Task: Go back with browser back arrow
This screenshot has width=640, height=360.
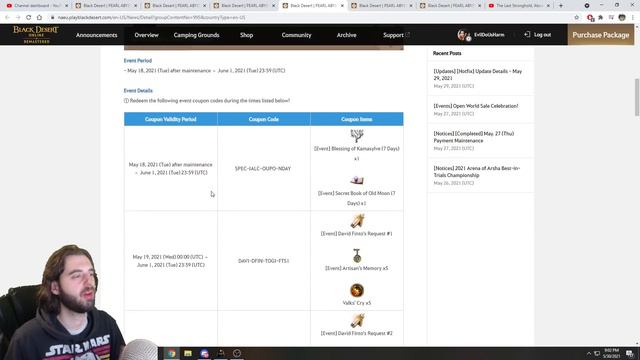Action: tap(7, 18)
